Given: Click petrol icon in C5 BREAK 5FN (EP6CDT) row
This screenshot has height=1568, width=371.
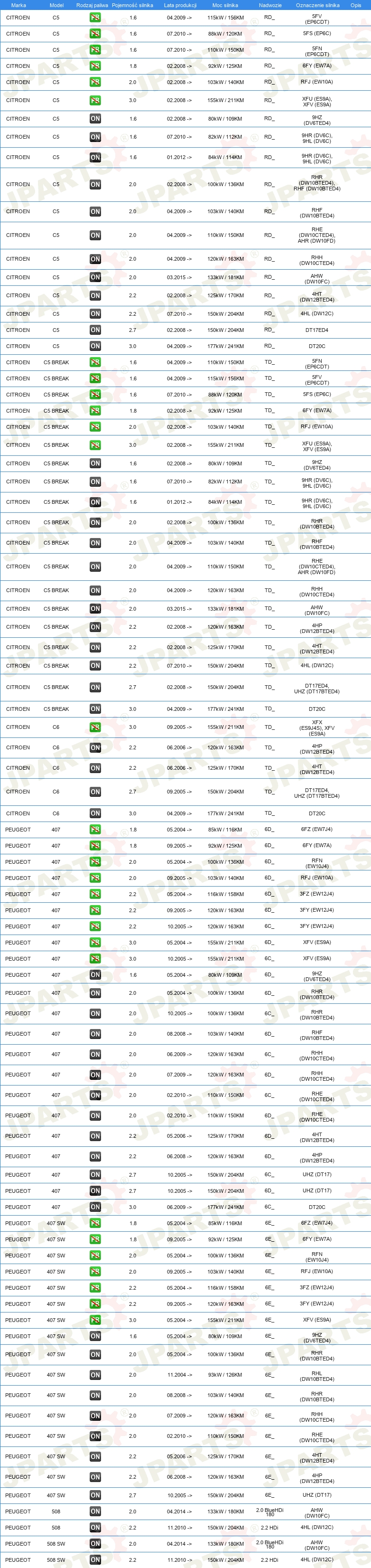Looking at the screenshot, I should [95, 363].
